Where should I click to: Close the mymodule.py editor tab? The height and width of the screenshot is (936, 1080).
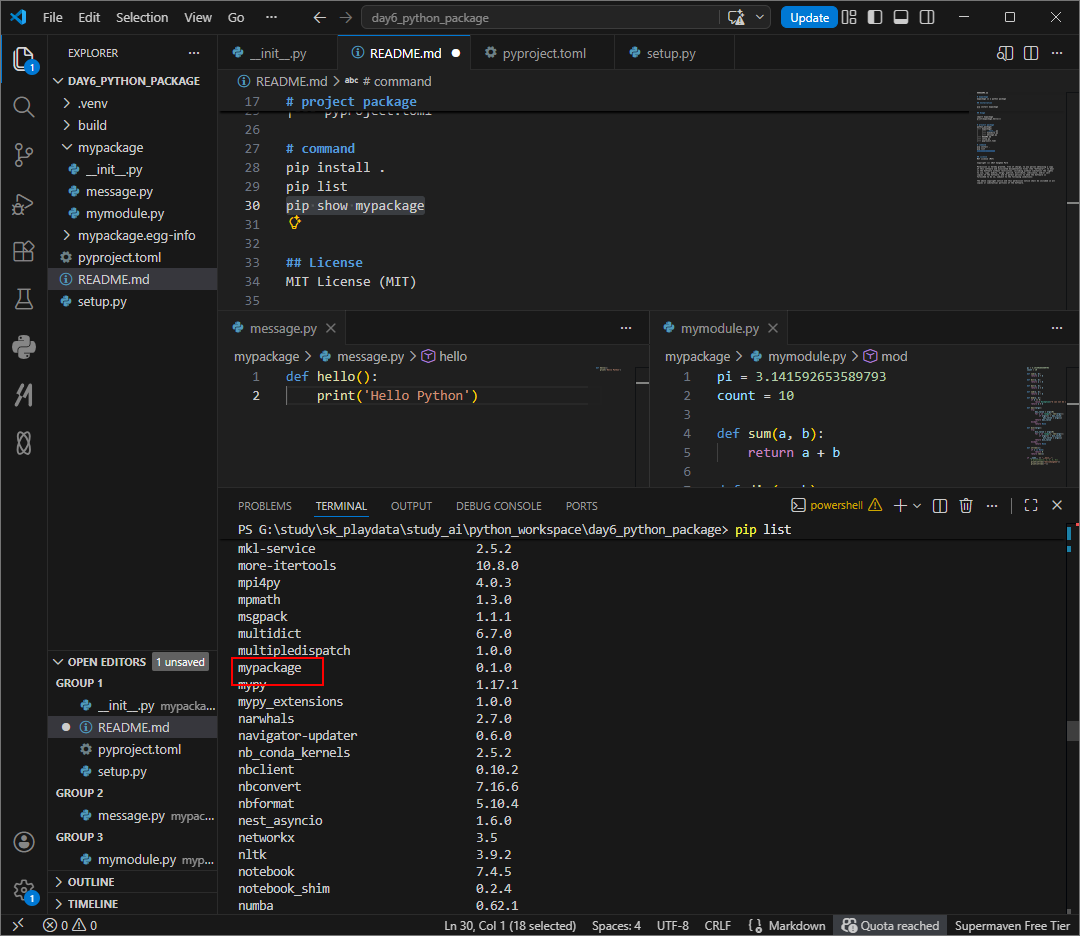pyautogui.click(x=773, y=329)
